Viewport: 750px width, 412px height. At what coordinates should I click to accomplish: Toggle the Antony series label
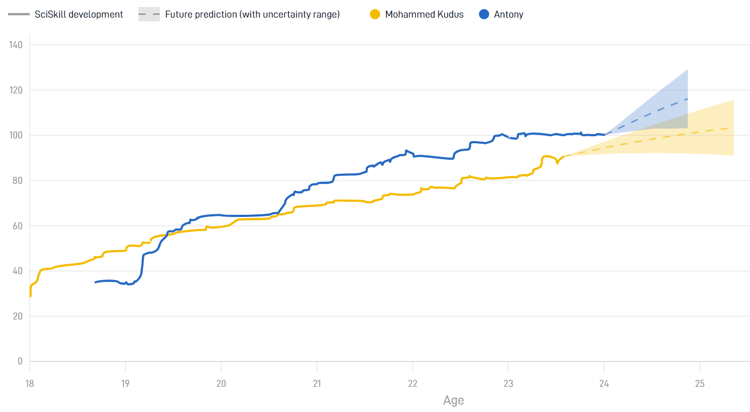[508, 15]
